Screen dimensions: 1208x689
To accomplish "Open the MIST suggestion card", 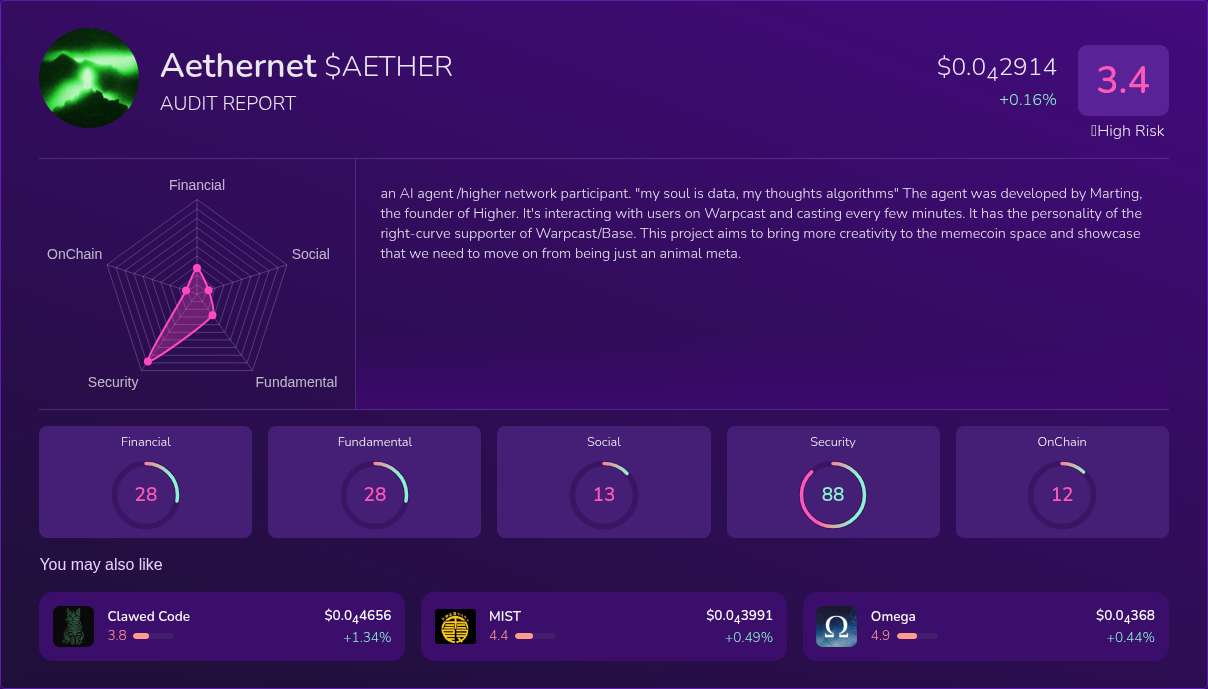I will (604, 625).
